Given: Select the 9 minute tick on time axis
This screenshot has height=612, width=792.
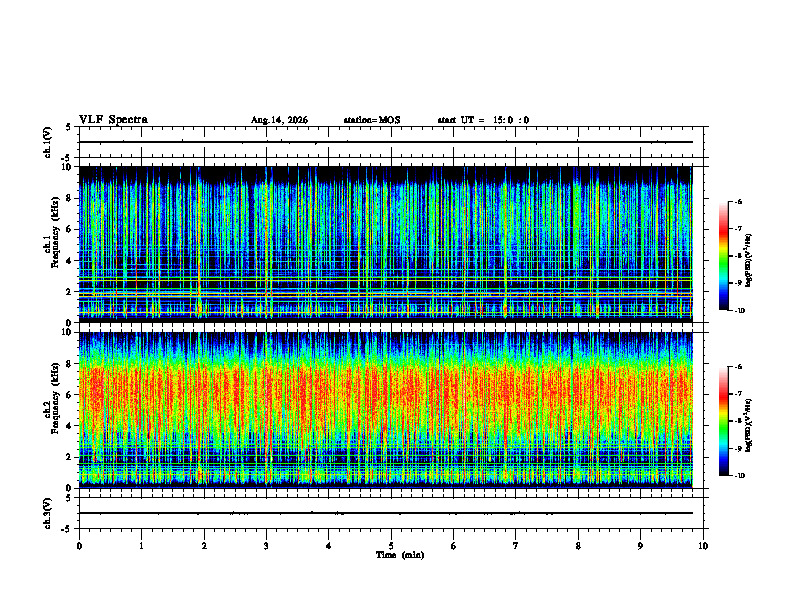Looking at the screenshot, I should tap(640, 546).
